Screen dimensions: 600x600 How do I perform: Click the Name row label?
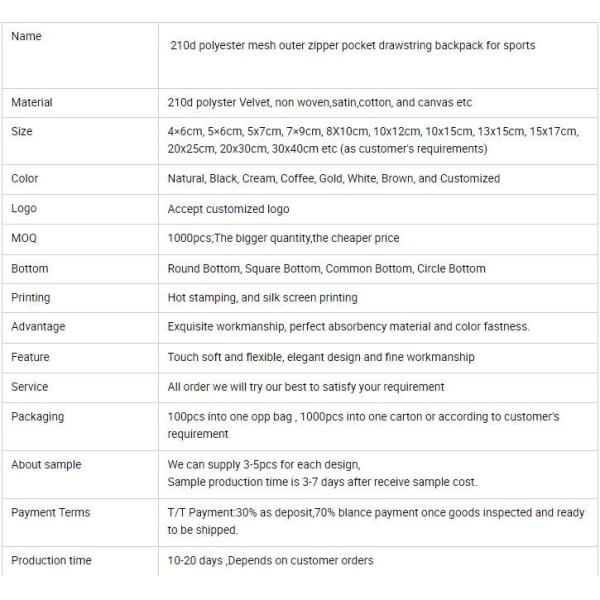click(x=26, y=37)
